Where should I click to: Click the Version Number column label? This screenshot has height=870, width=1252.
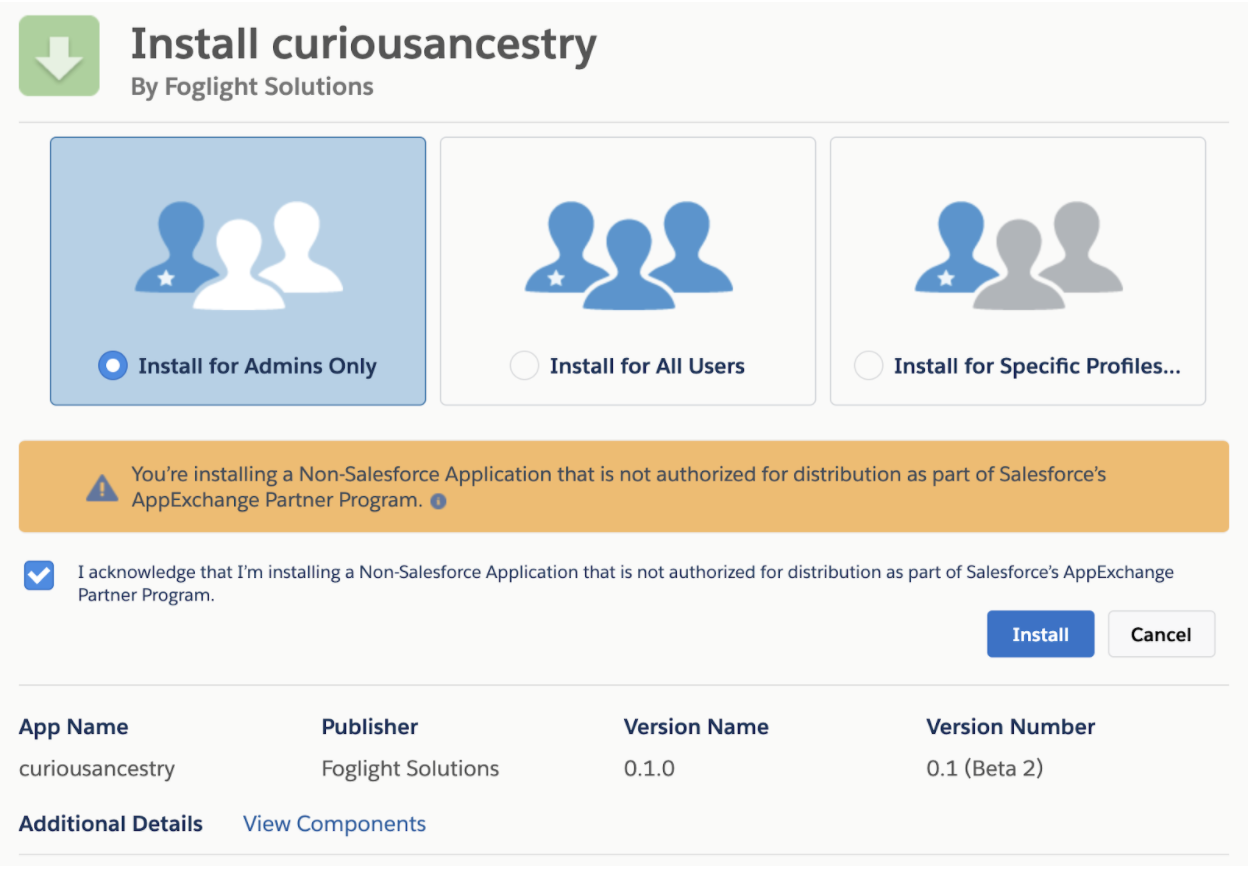tap(1011, 727)
